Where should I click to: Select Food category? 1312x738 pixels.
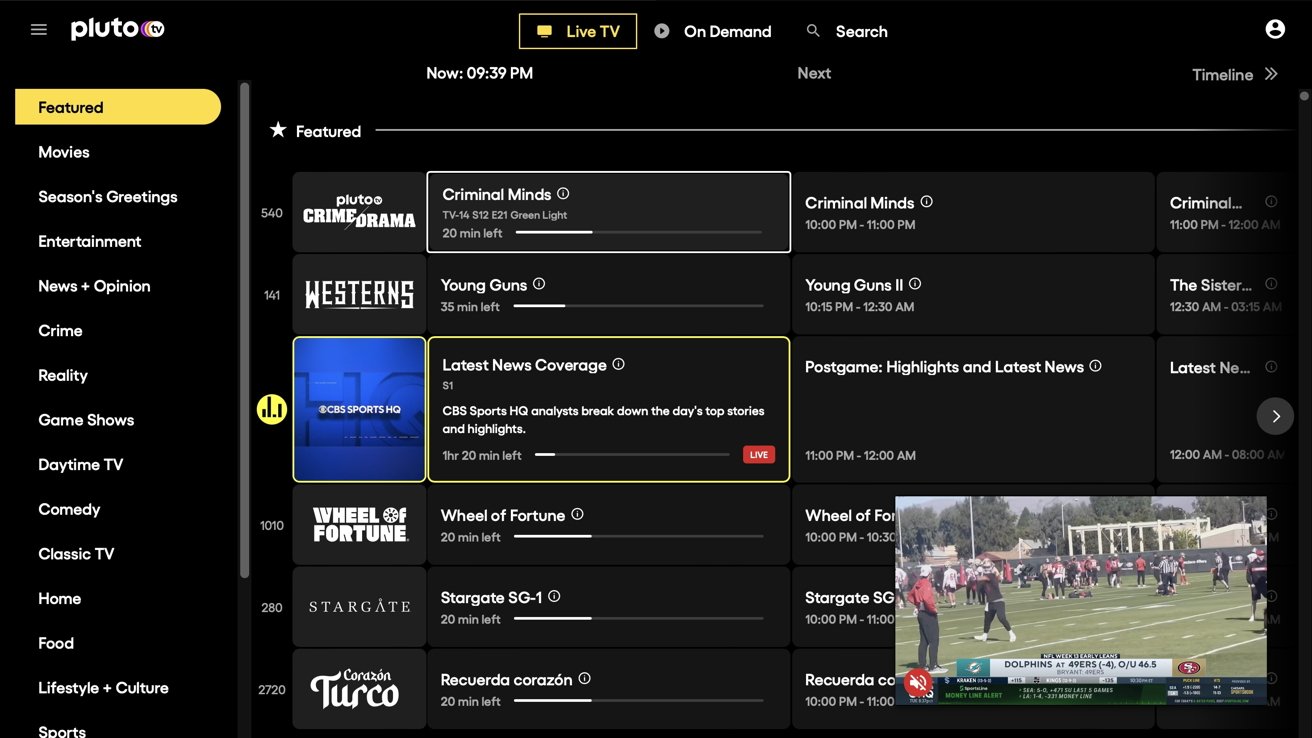pyautogui.click(x=56, y=643)
